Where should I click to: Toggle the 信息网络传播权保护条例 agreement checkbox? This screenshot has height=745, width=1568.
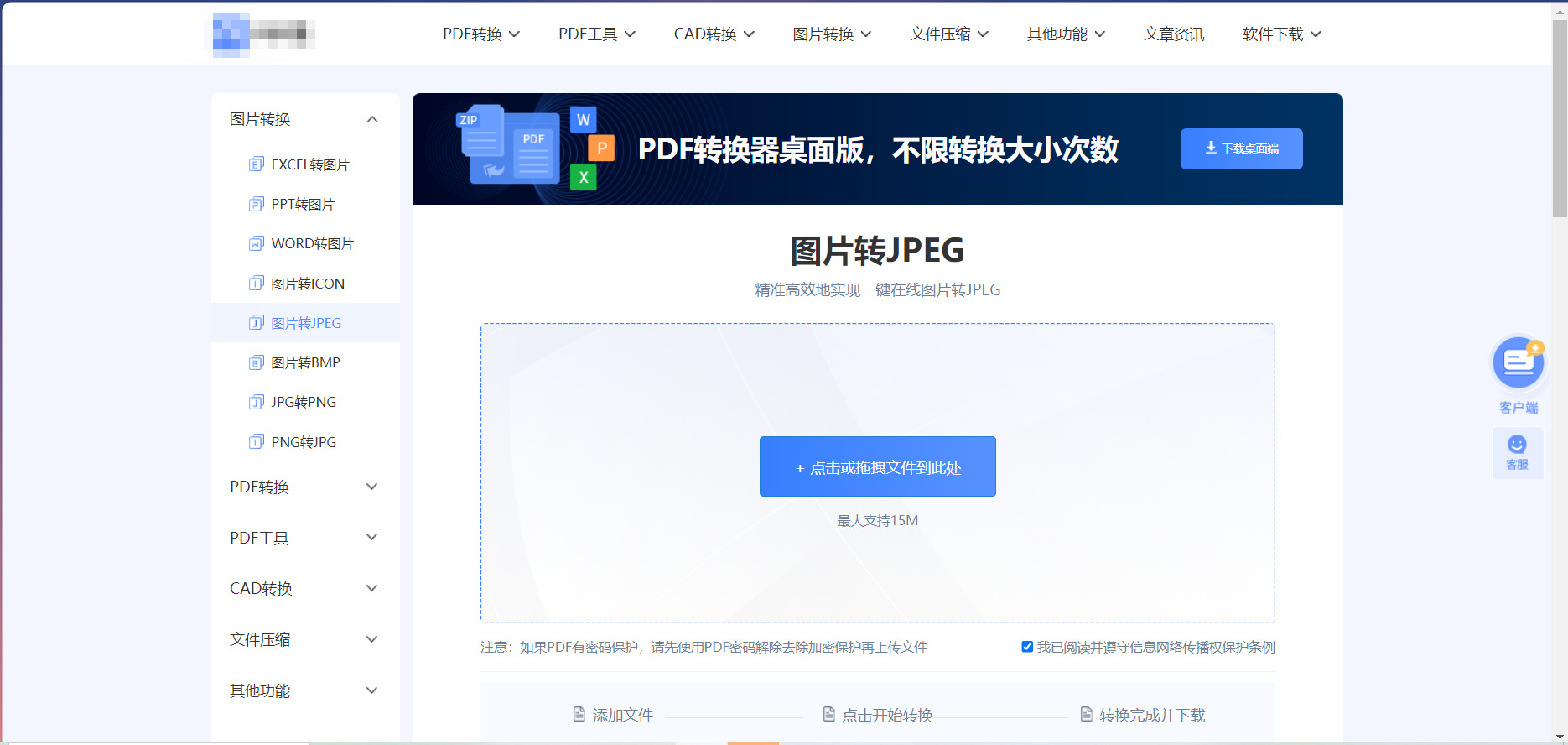(x=1027, y=647)
